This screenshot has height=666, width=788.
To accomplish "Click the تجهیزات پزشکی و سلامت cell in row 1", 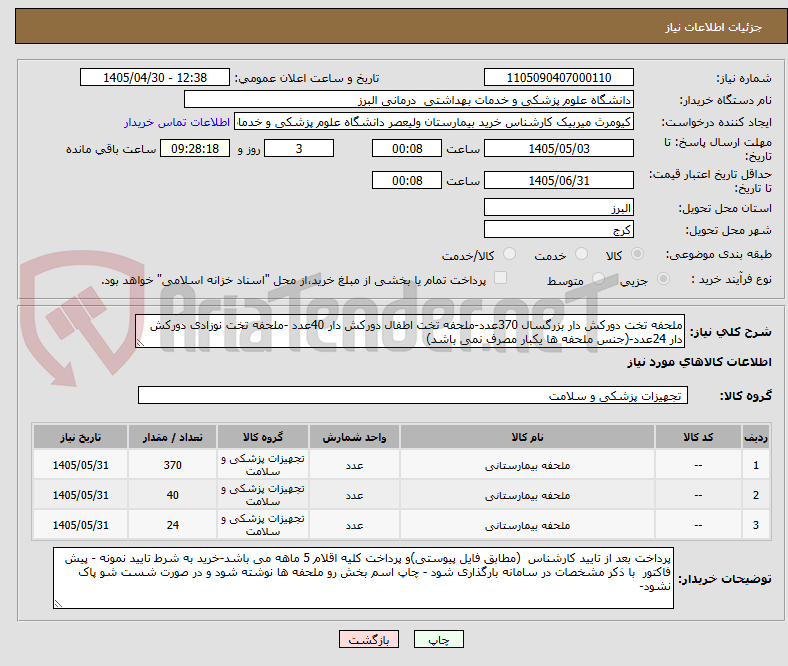I will coord(262,465).
